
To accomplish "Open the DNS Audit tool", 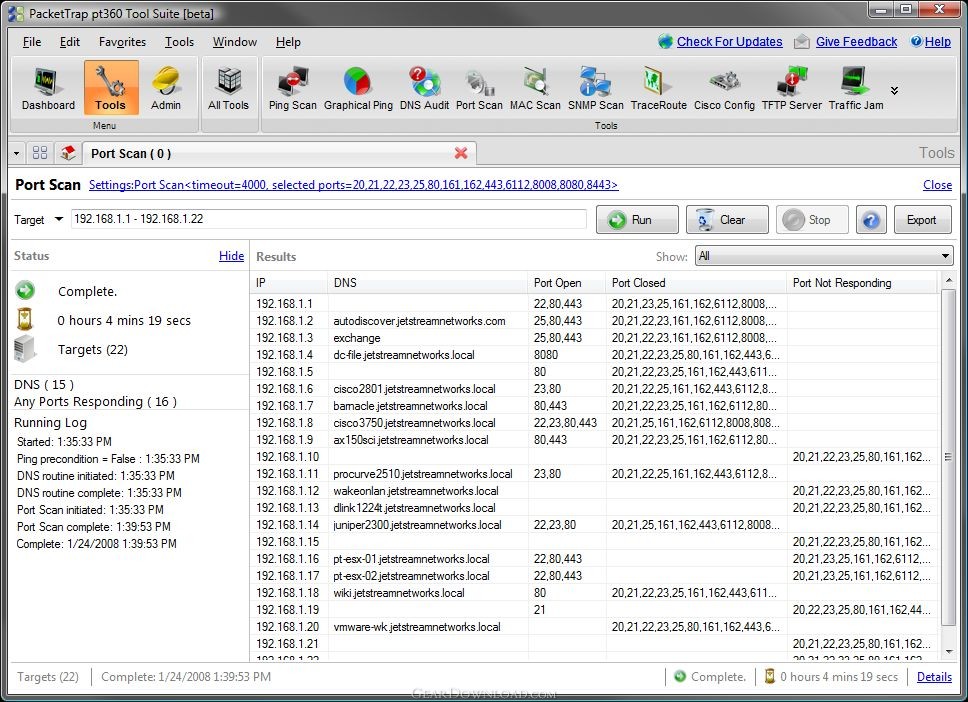I will (424, 88).
